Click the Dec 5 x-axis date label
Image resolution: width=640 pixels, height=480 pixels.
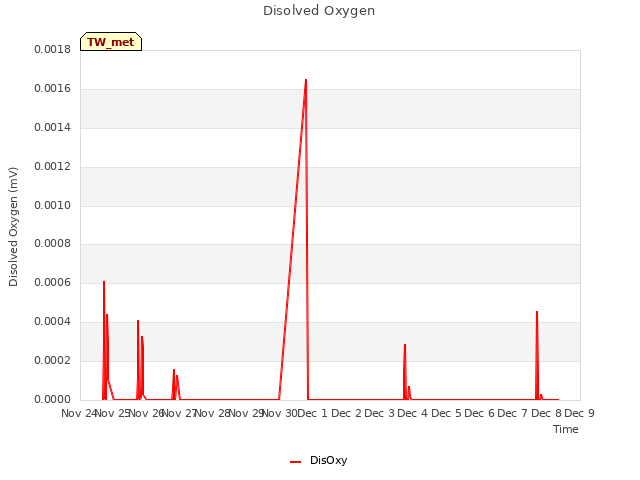446,413
